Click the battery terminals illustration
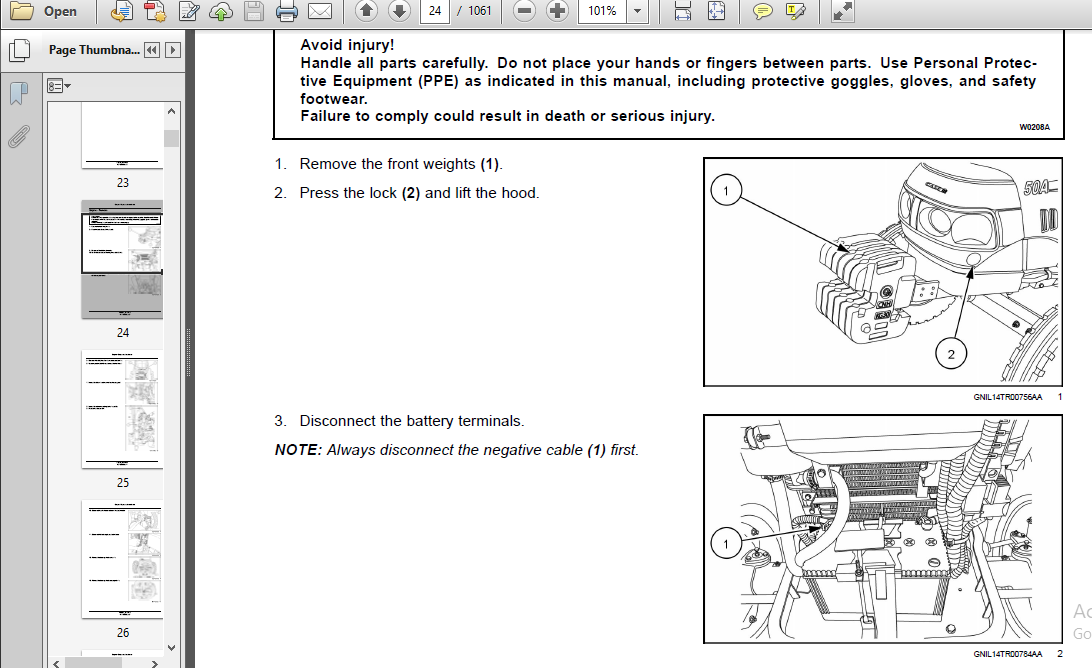 click(x=883, y=529)
